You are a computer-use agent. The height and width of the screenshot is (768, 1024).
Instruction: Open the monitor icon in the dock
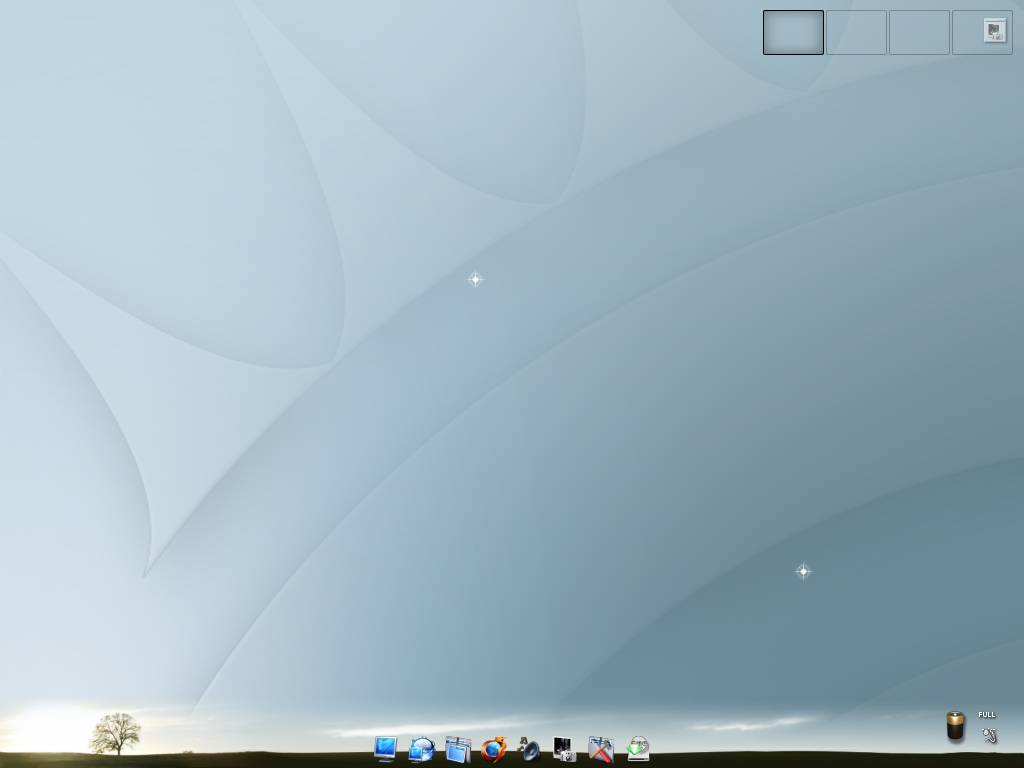click(x=385, y=748)
